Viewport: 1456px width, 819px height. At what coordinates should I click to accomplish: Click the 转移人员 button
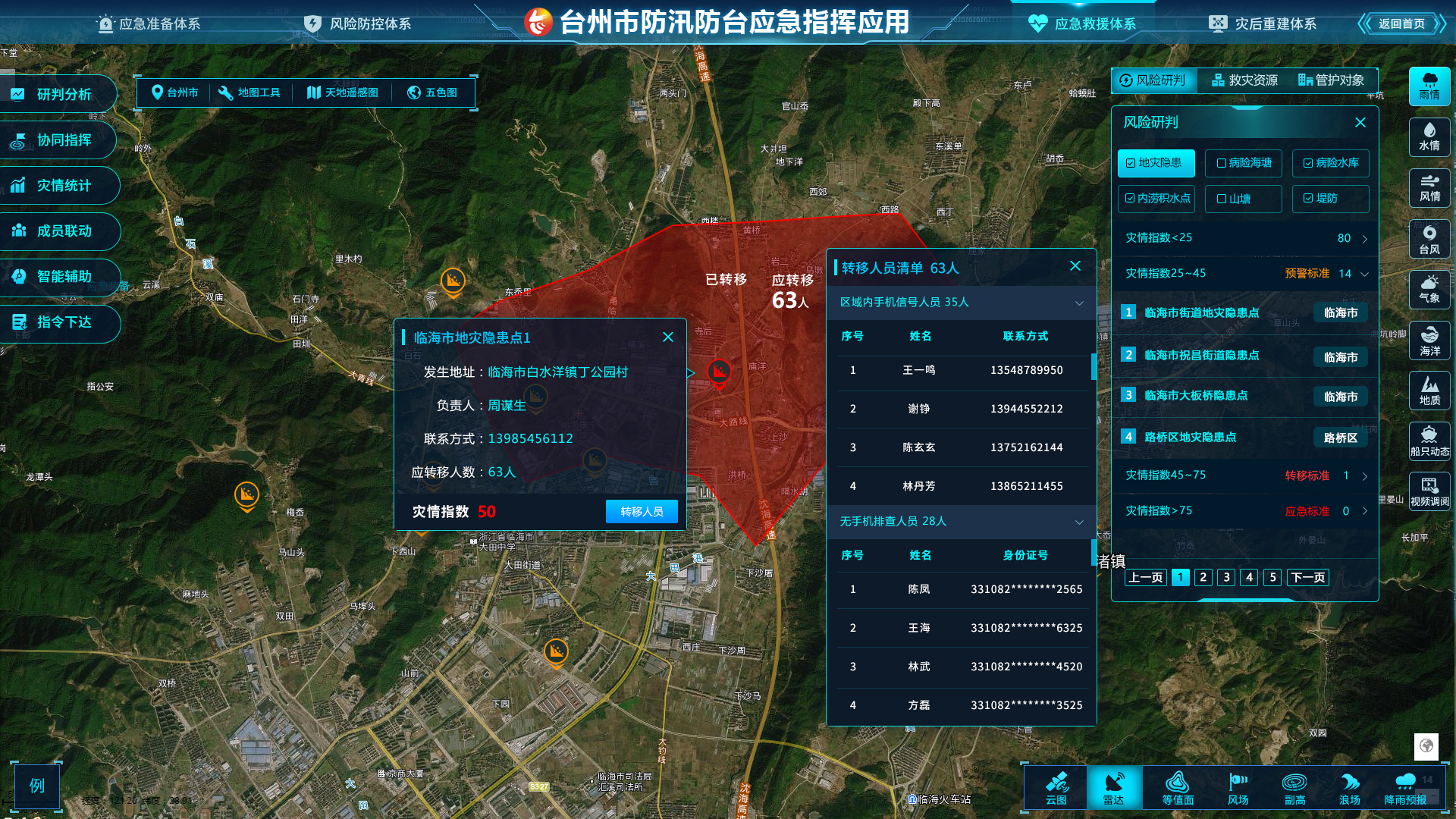click(642, 512)
